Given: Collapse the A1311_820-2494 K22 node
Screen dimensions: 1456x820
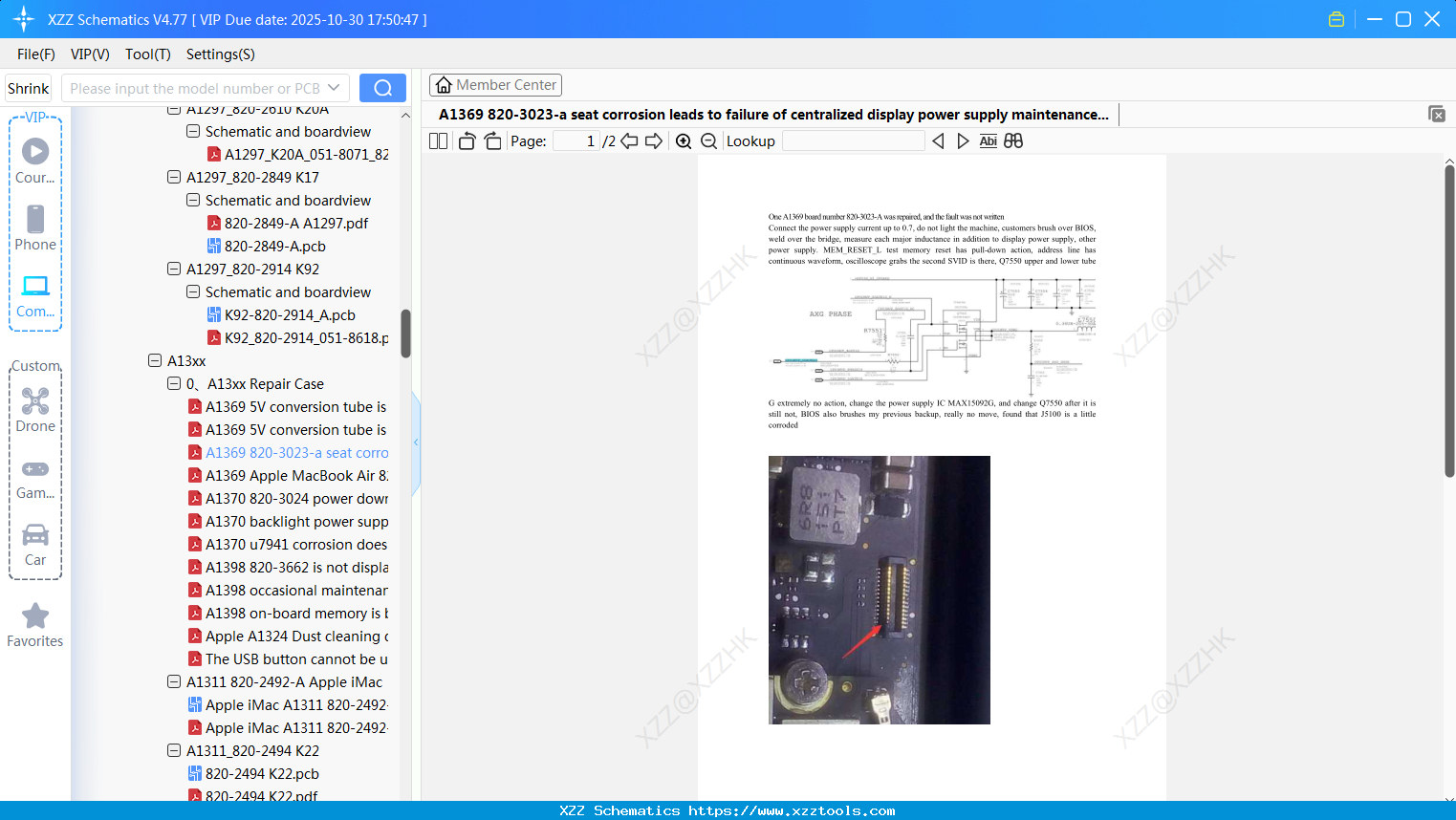Looking at the screenshot, I should coord(174,750).
